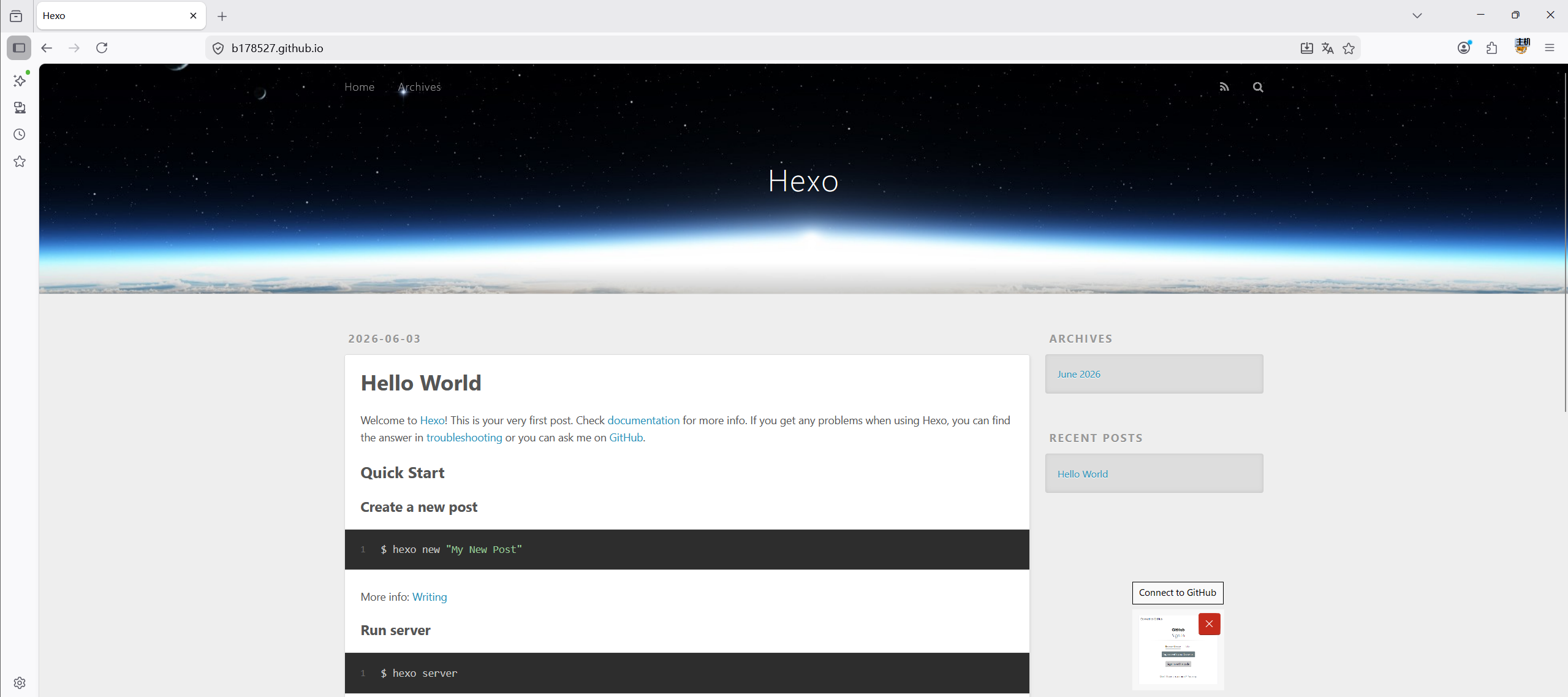Expand the list all tabs dropdown
This screenshot has height=697, width=1568.
[x=1417, y=16]
